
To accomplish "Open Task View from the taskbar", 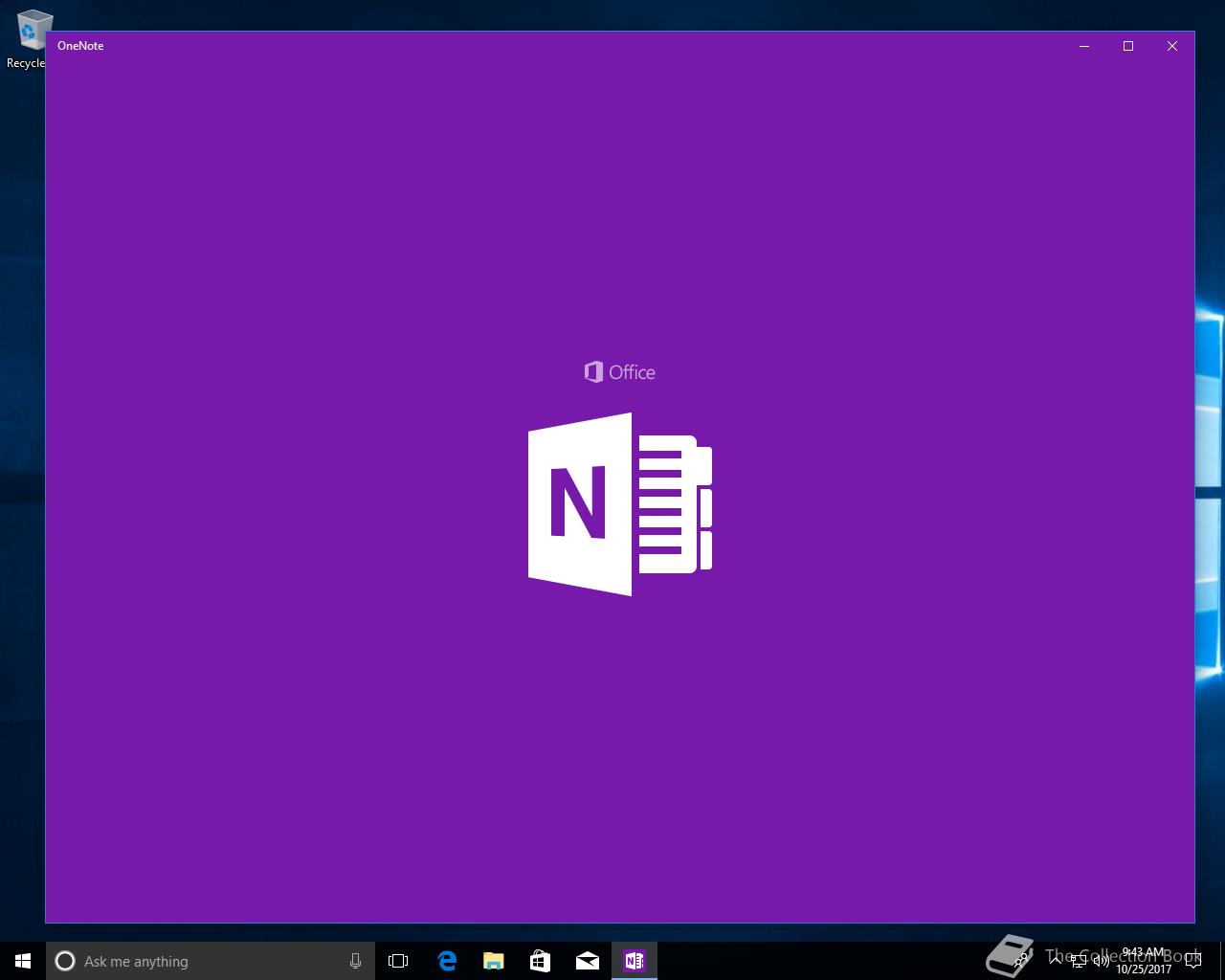I will pyautogui.click(x=398, y=961).
